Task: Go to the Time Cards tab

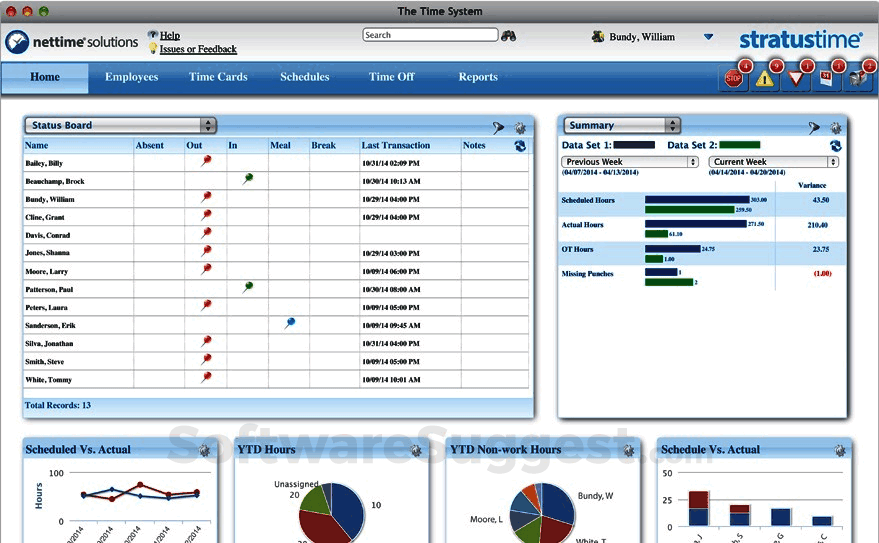Action: pyautogui.click(x=218, y=77)
